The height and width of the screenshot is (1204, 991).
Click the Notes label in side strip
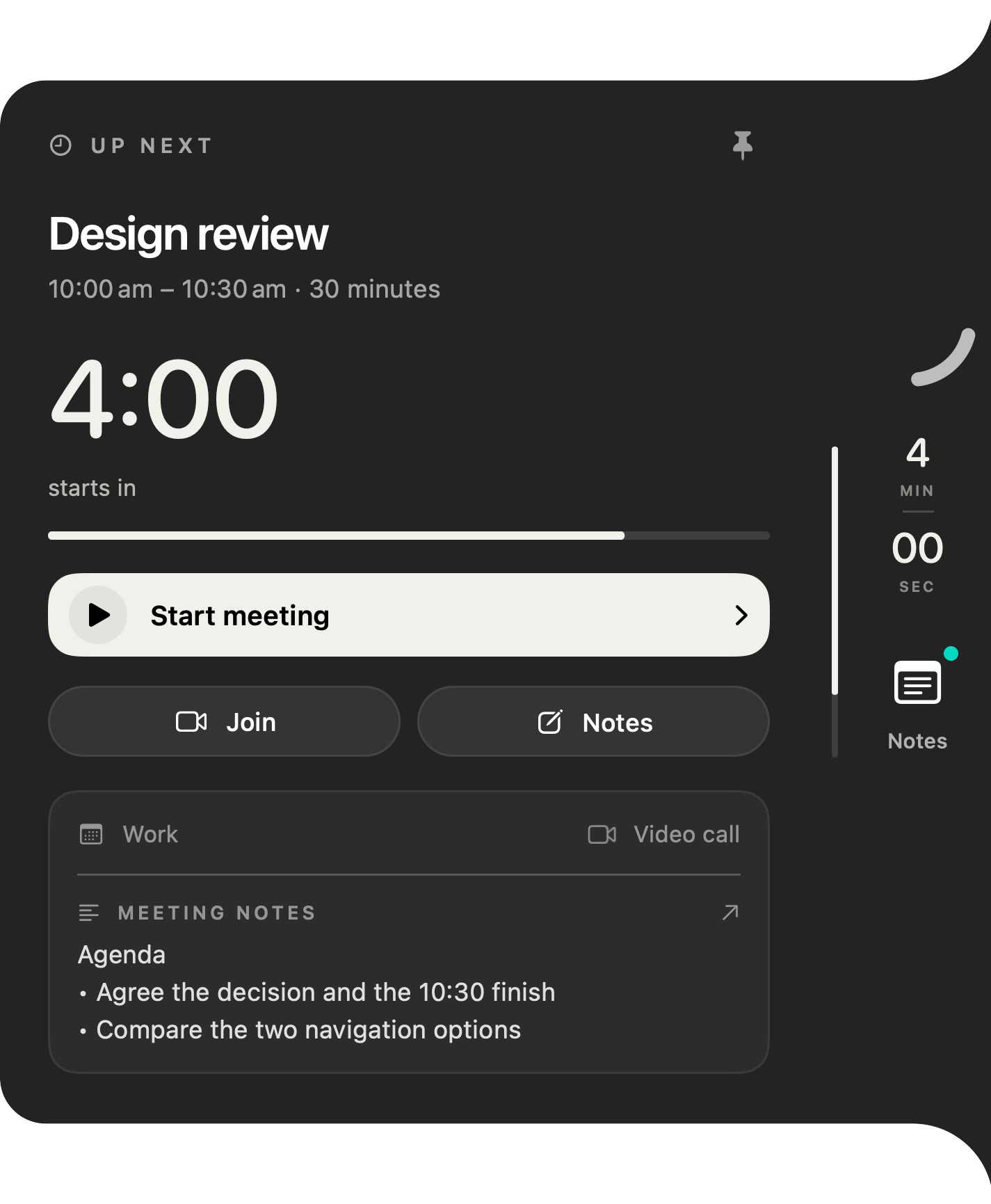tap(917, 741)
